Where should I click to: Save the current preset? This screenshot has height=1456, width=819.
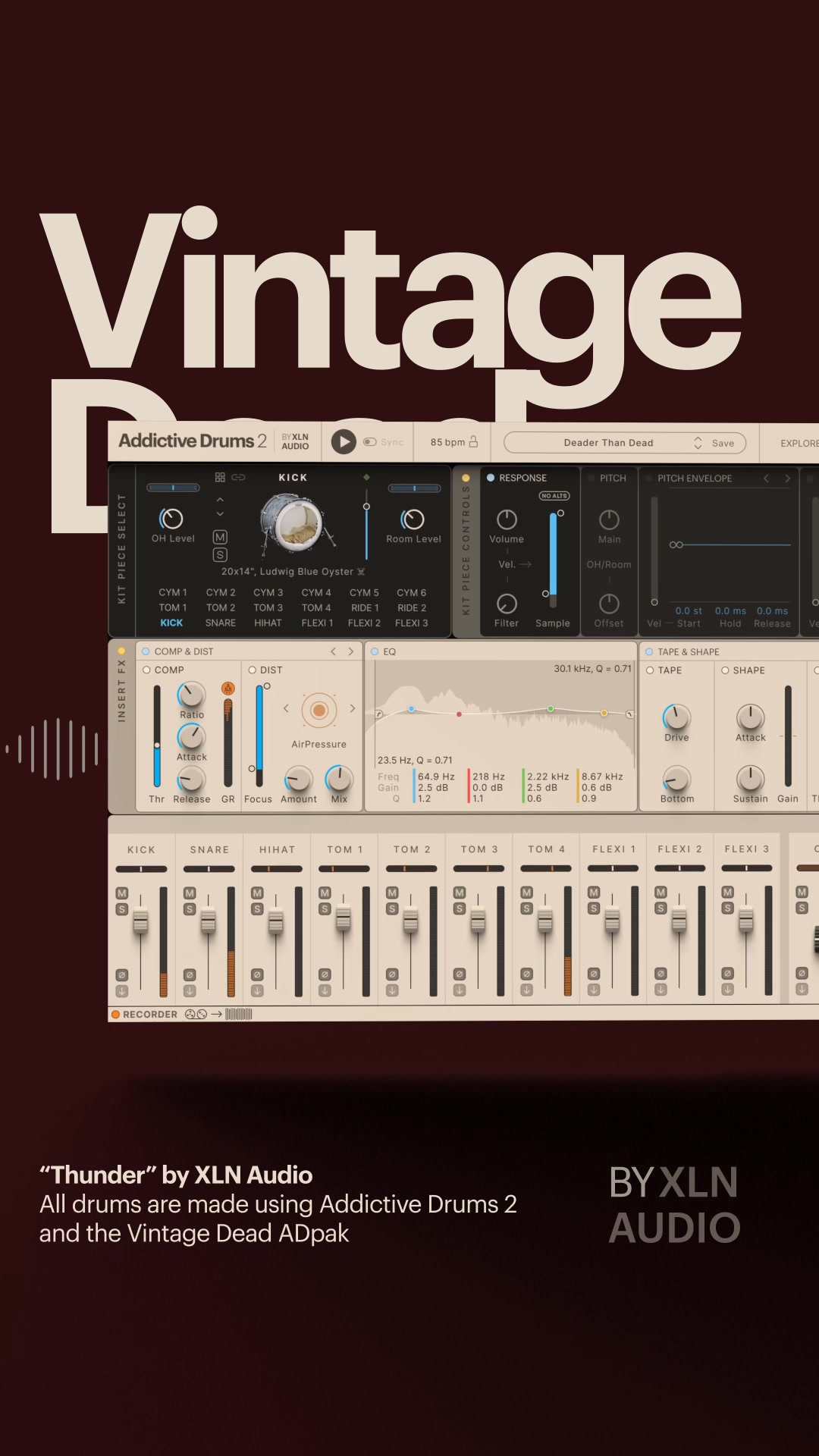point(723,443)
